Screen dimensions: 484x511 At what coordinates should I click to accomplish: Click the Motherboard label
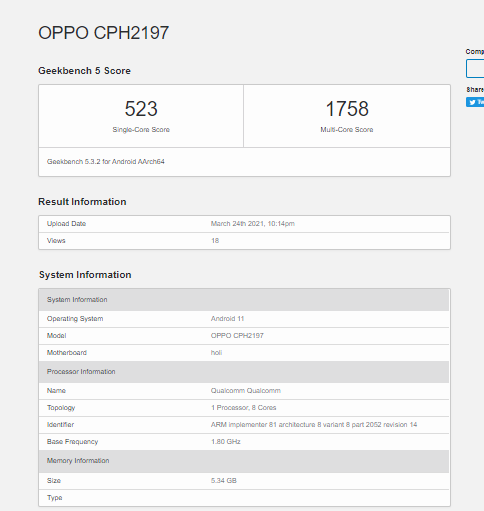[x=67, y=353]
